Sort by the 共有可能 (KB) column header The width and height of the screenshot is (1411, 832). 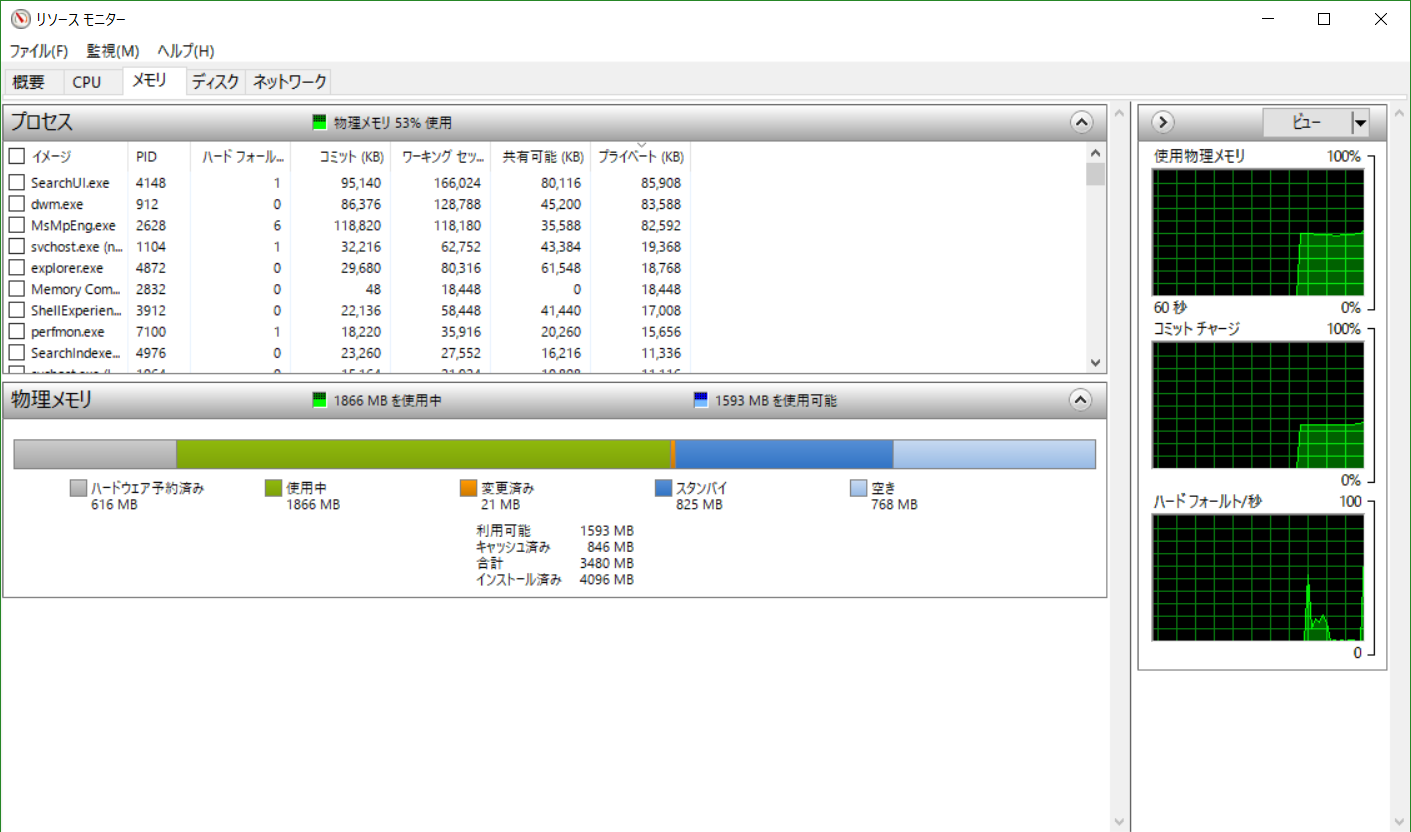541,157
